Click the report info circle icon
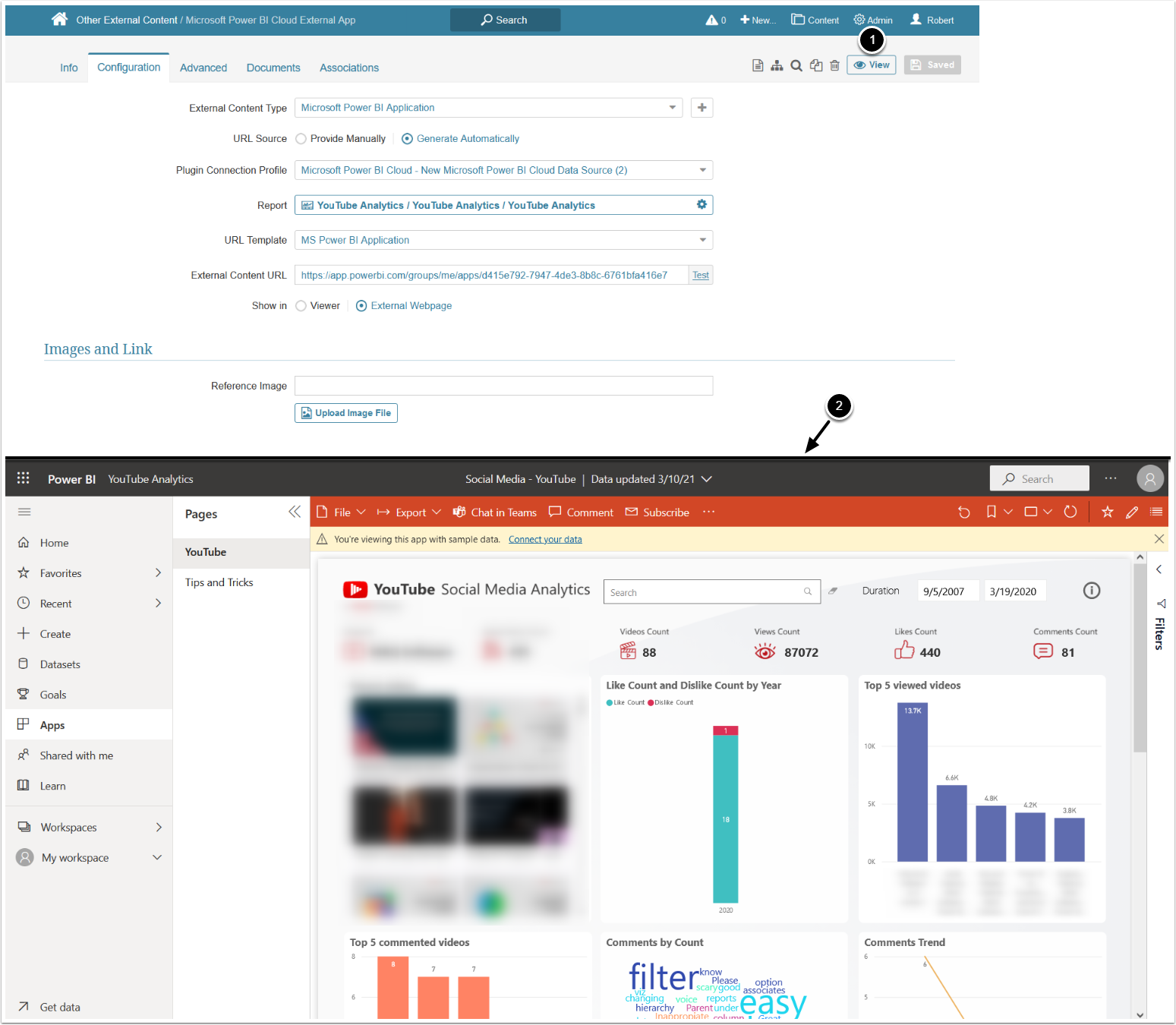The image size is (1176, 1025). point(1092,591)
